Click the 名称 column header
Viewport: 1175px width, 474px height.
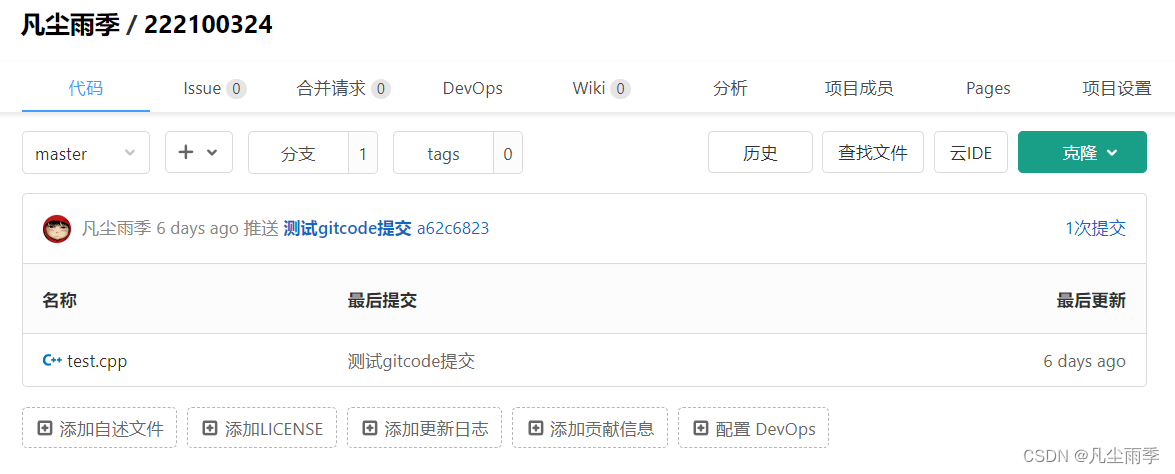click(60, 300)
